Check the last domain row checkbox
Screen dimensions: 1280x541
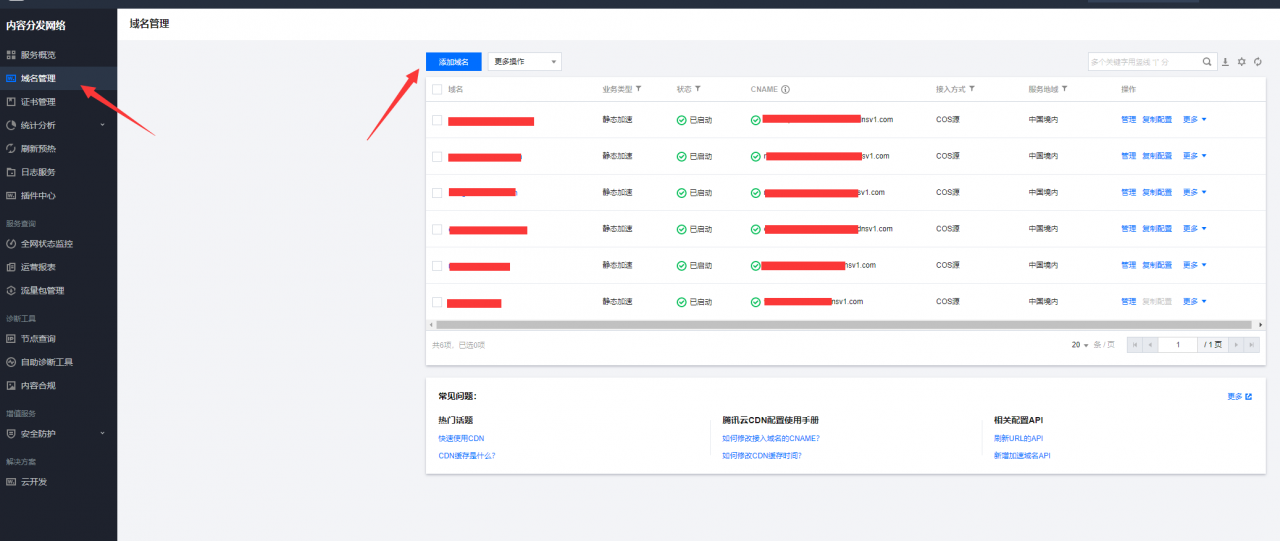tap(437, 302)
